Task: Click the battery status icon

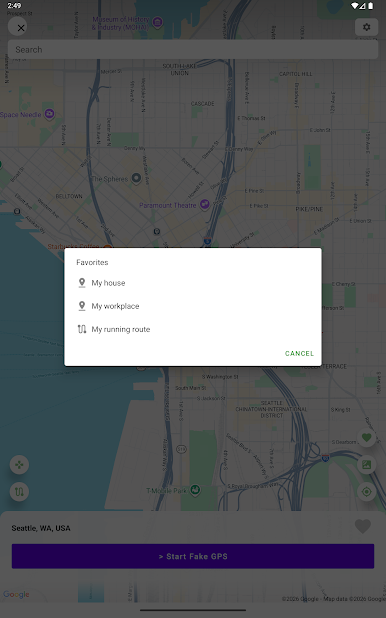Action: [371, 6]
